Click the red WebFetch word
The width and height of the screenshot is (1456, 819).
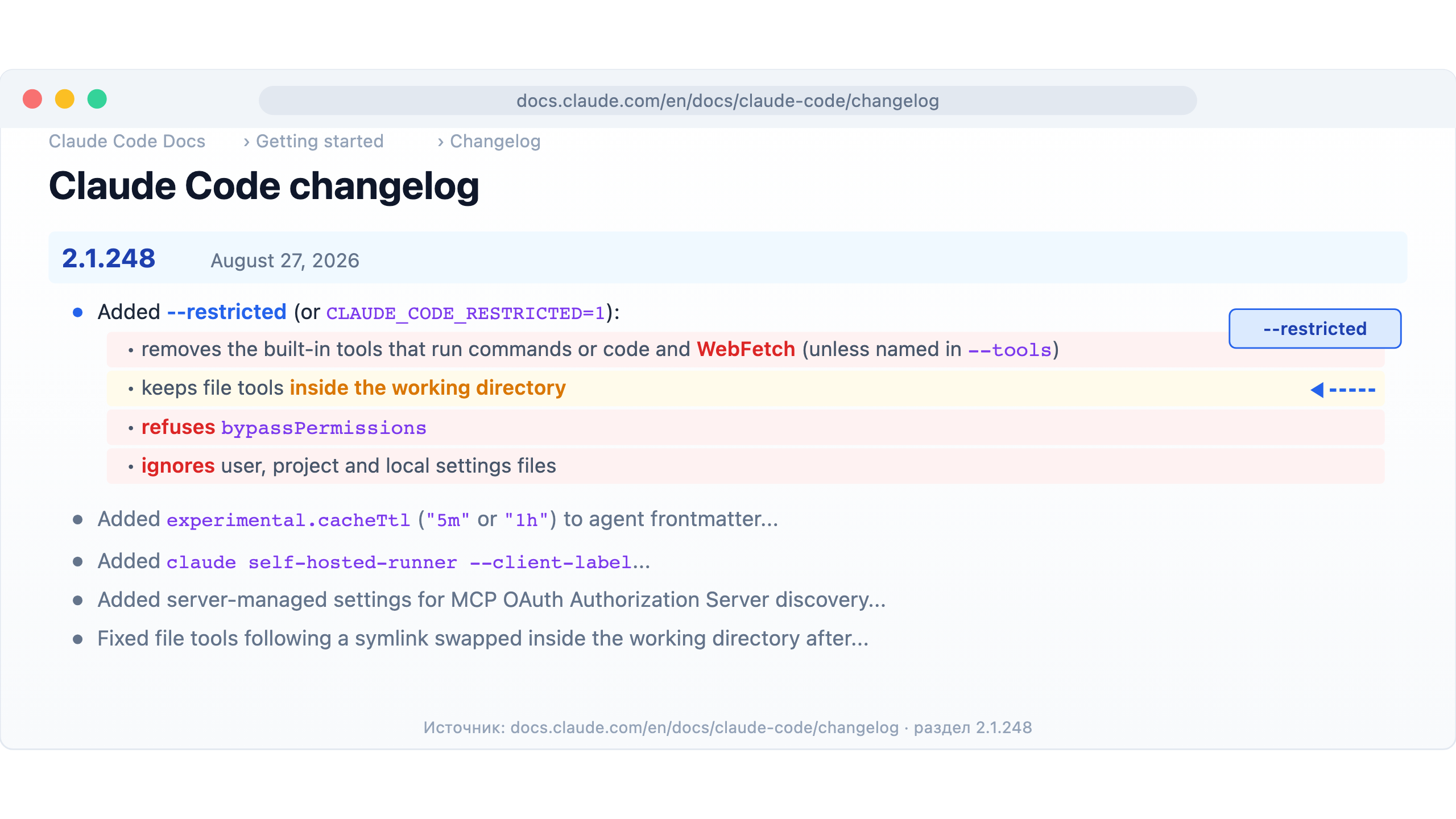746,349
